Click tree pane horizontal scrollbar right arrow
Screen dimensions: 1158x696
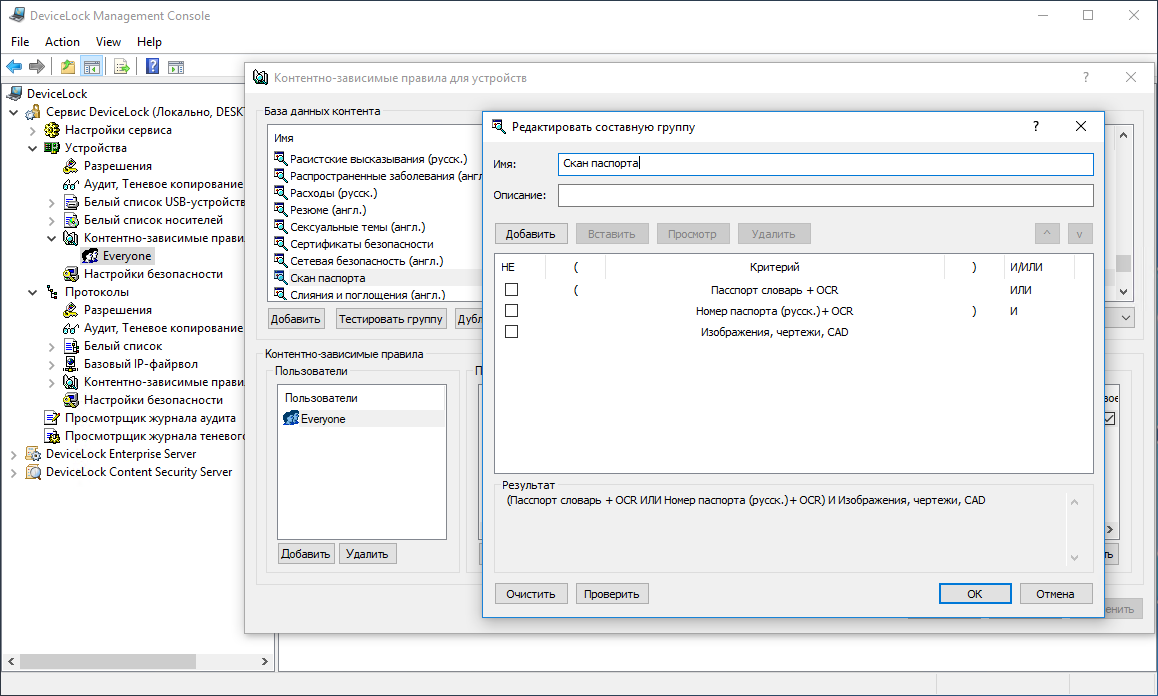tap(264, 661)
